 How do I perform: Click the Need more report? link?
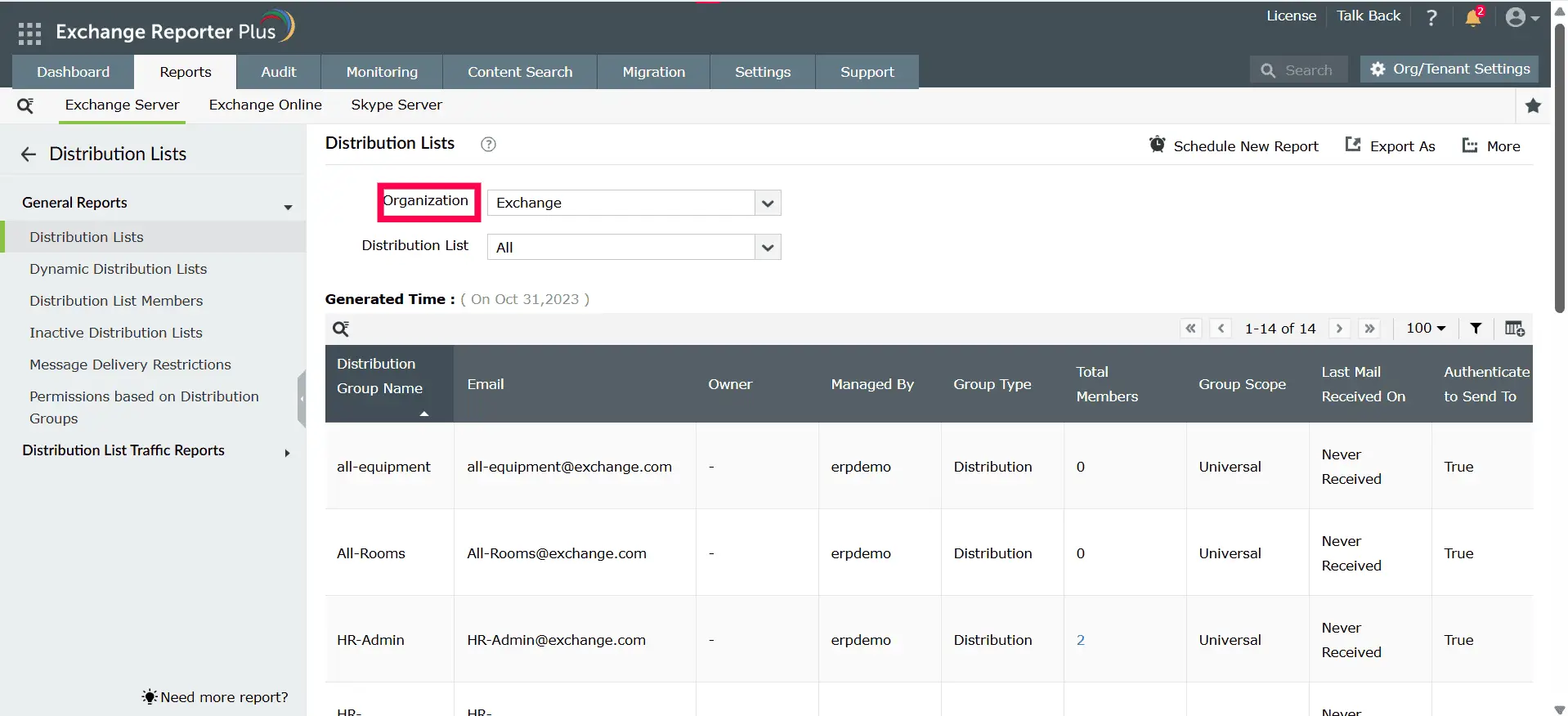click(215, 697)
